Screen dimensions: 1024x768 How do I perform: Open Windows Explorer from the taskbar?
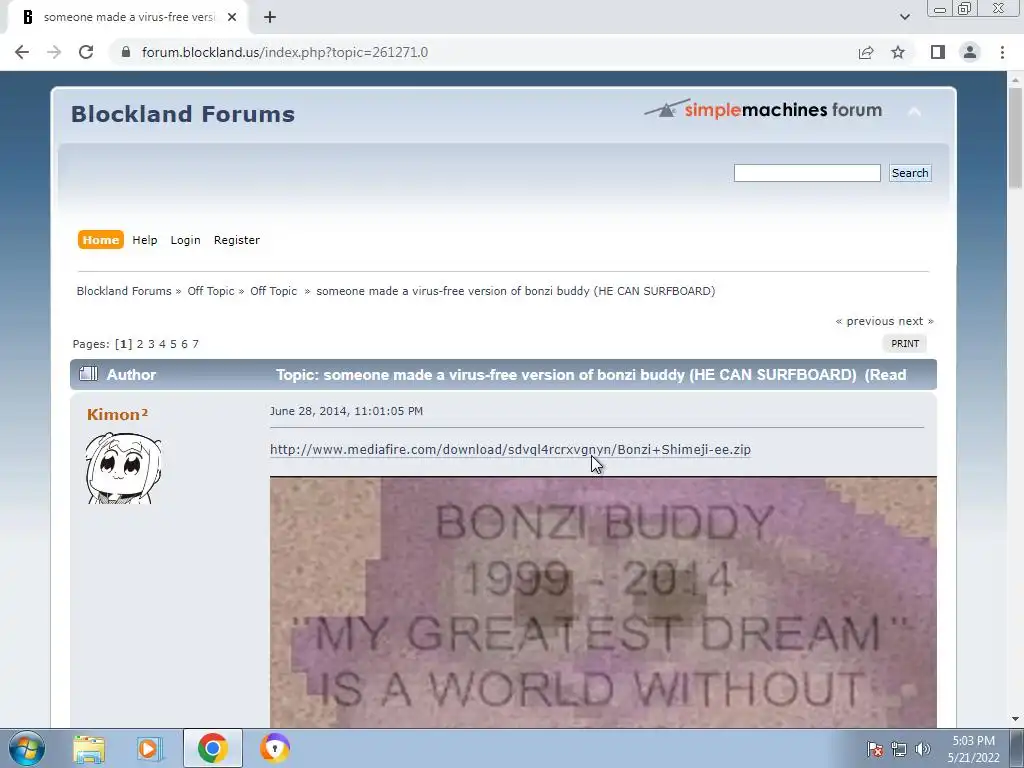89,748
